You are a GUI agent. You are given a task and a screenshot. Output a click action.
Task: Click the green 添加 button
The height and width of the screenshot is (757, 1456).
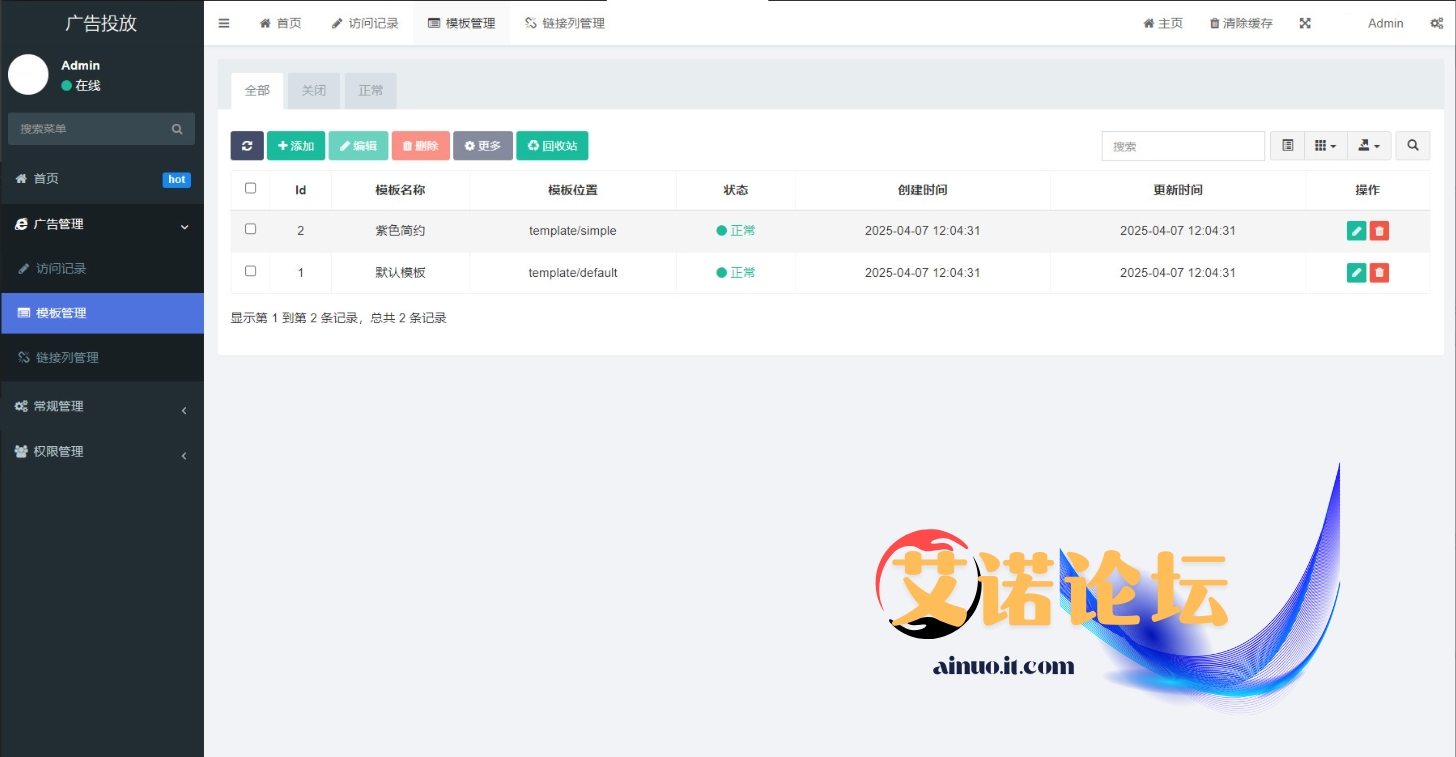296,146
